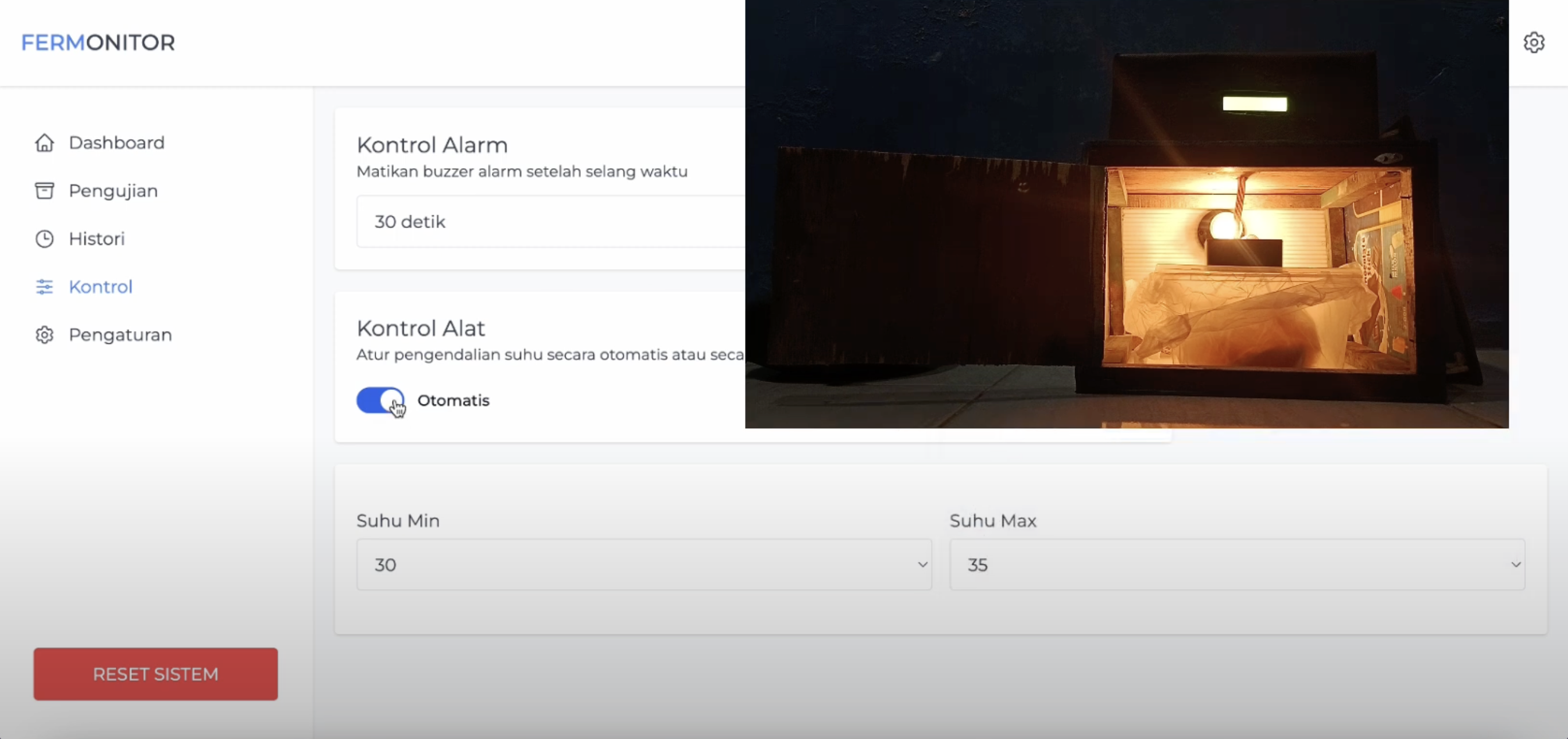Image resolution: width=1568 pixels, height=739 pixels.
Task: Click the home icon beside Dashboard
Action: 44,143
